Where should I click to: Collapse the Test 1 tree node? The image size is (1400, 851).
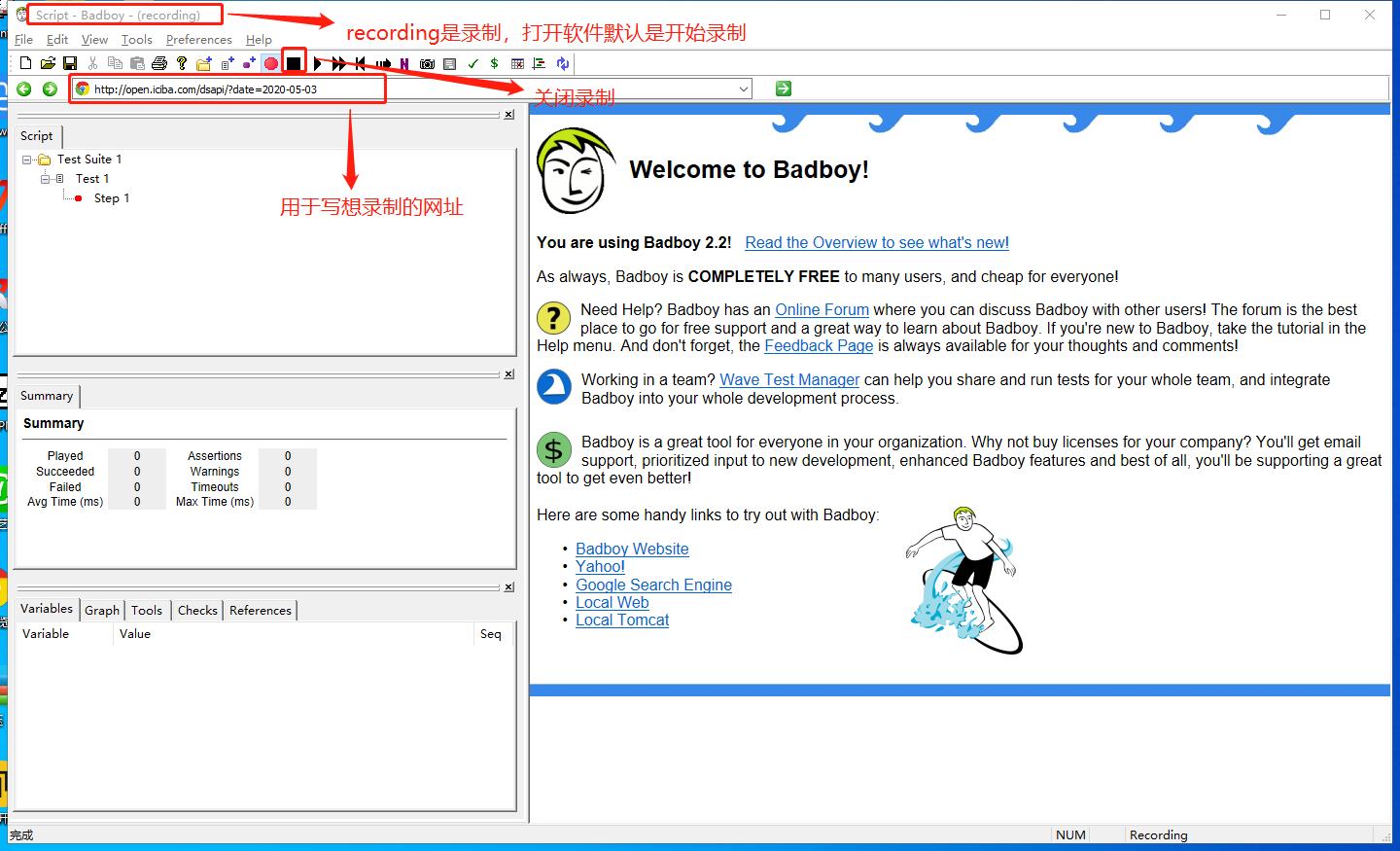pos(45,179)
